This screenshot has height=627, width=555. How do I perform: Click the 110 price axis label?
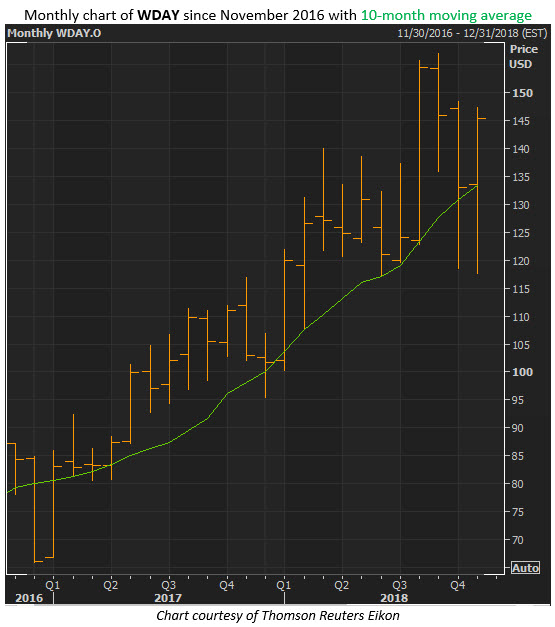click(521, 317)
